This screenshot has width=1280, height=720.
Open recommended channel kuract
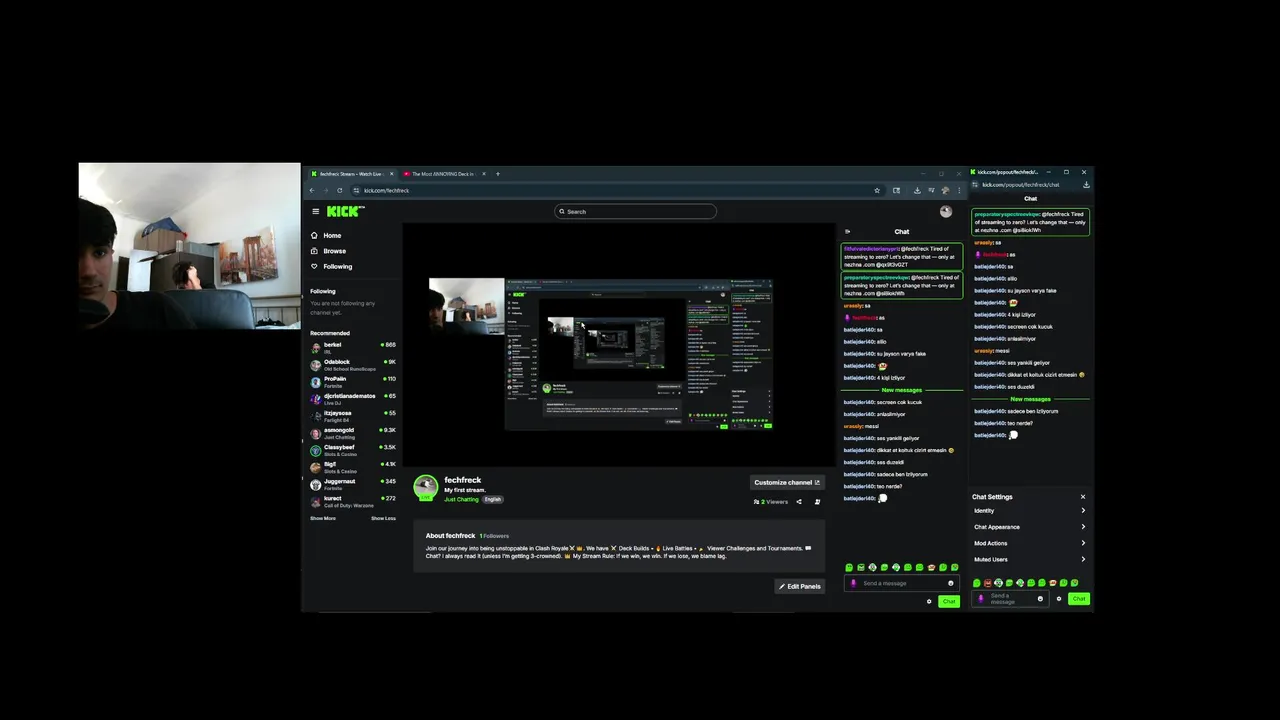coord(353,500)
